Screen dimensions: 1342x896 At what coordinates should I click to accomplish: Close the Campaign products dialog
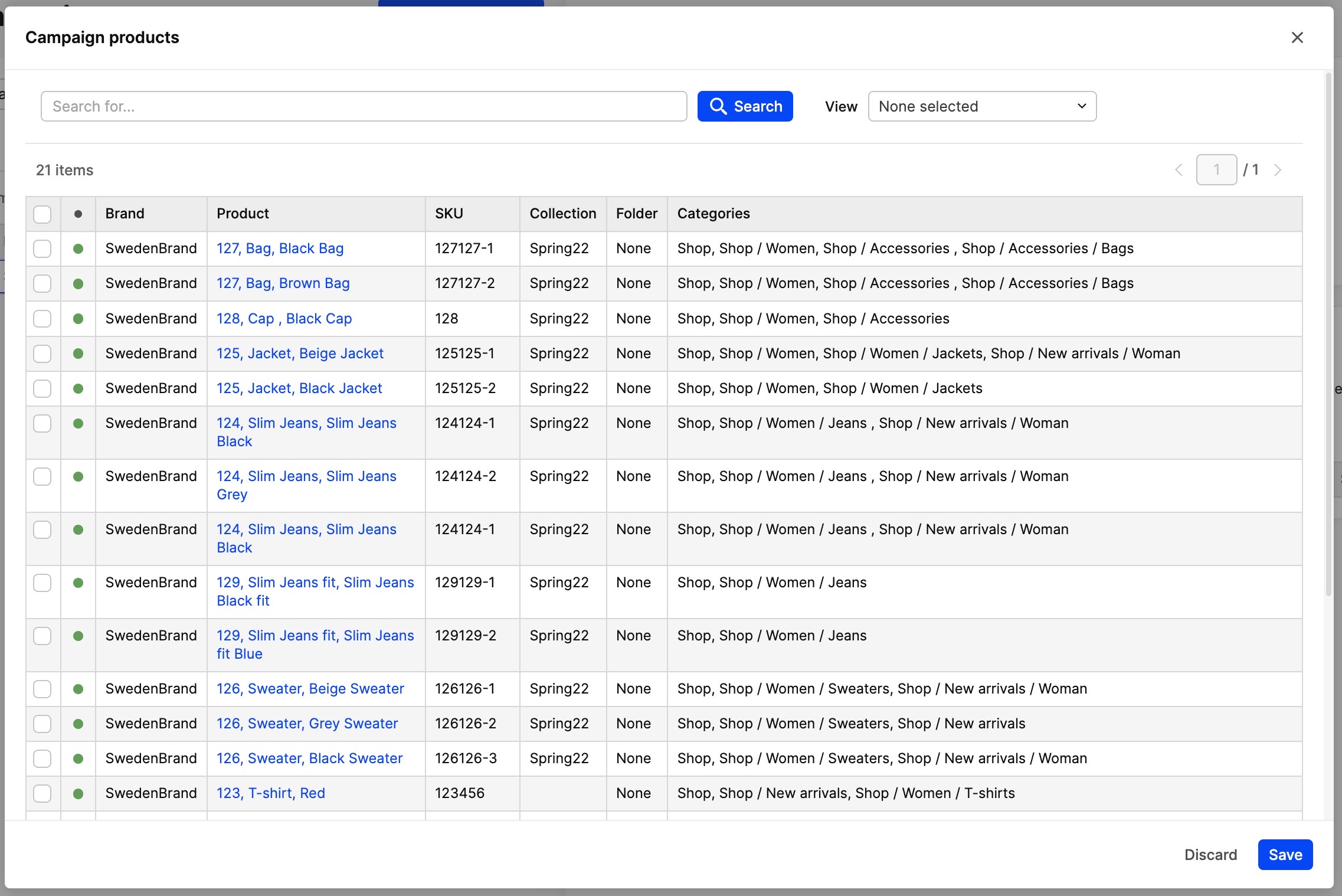point(1297,38)
